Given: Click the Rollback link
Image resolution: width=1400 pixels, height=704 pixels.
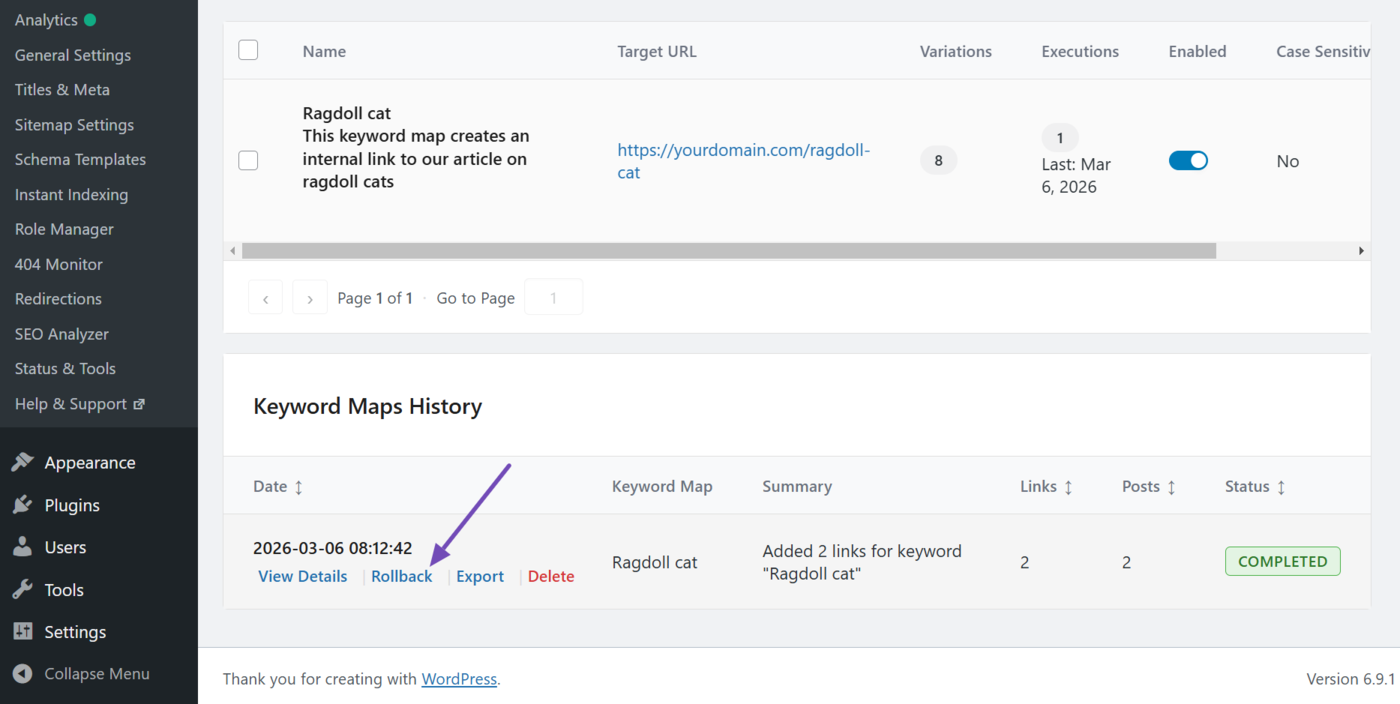Looking at the screenshot, I should click(x=402, y=576).
